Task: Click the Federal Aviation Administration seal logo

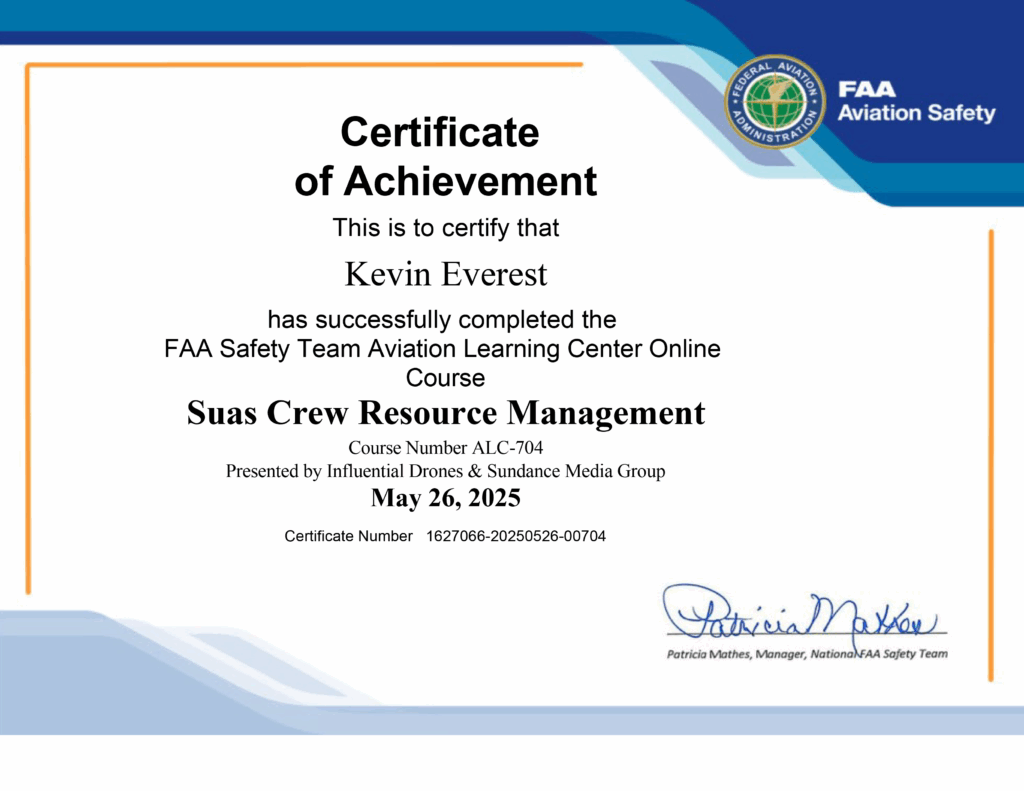Action: pyautogui.click(x=773, y=101)
